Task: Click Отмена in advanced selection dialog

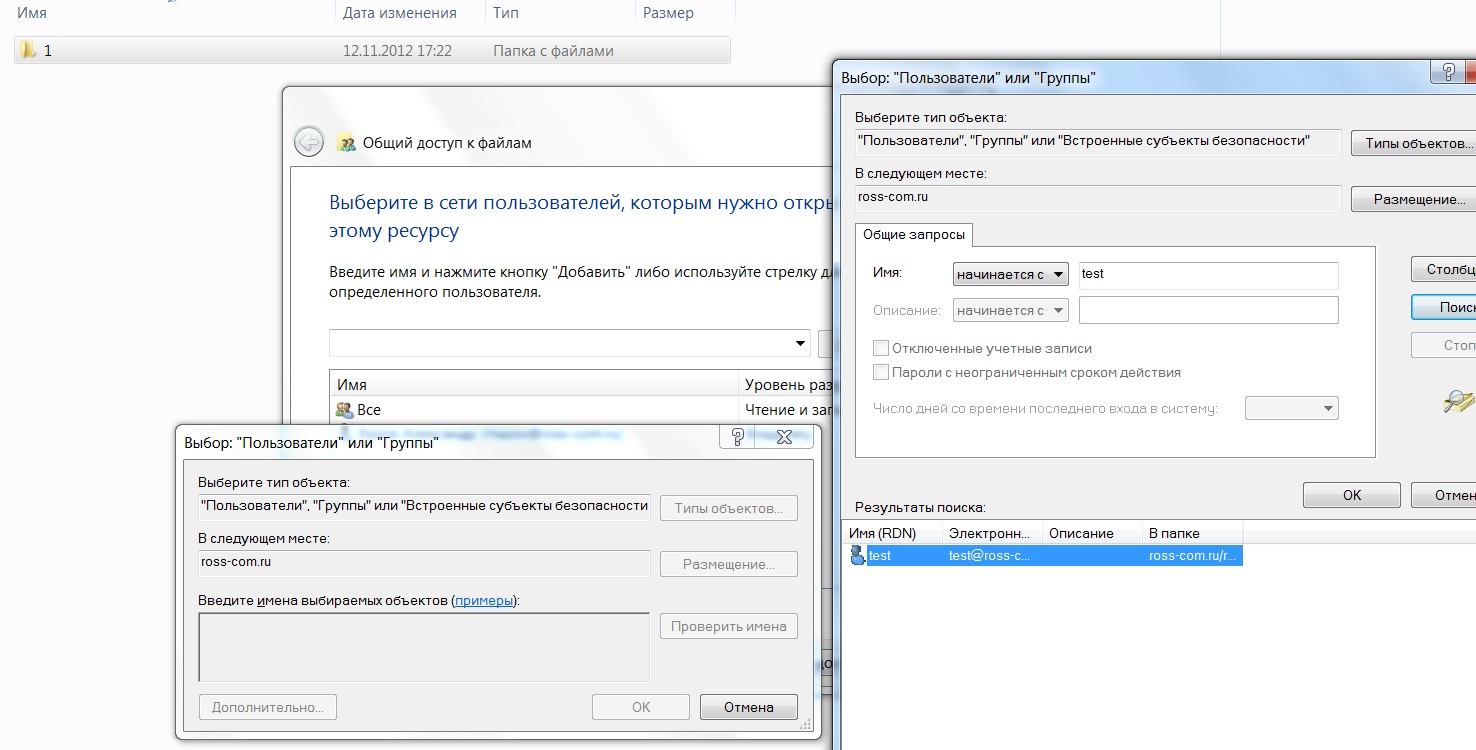Action: (x=1444, y=495)
